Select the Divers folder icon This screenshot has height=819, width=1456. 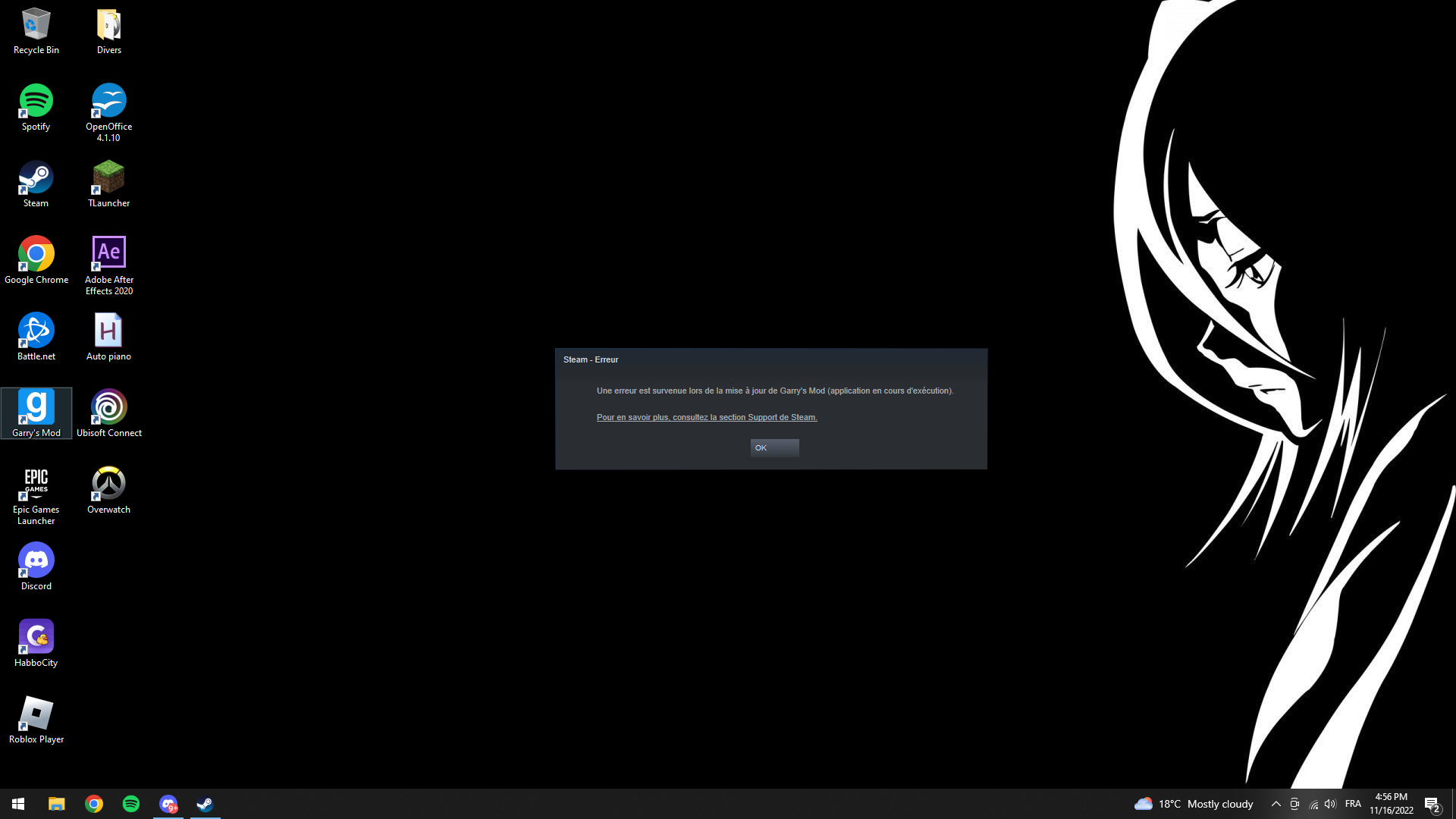click(x=108, y=32)
